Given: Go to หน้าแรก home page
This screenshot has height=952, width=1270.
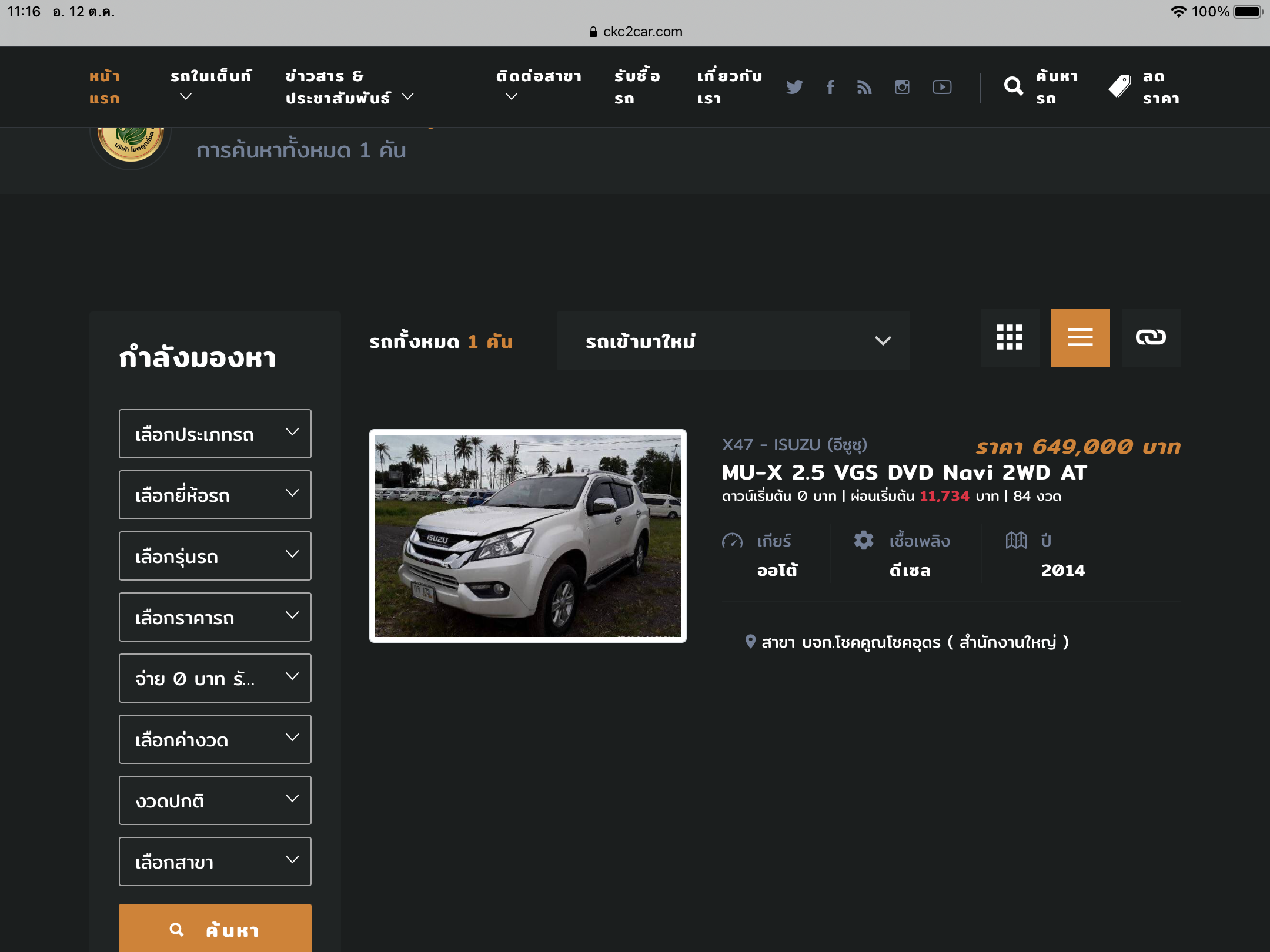Looking at the screenshot, I should coord(105,87).
